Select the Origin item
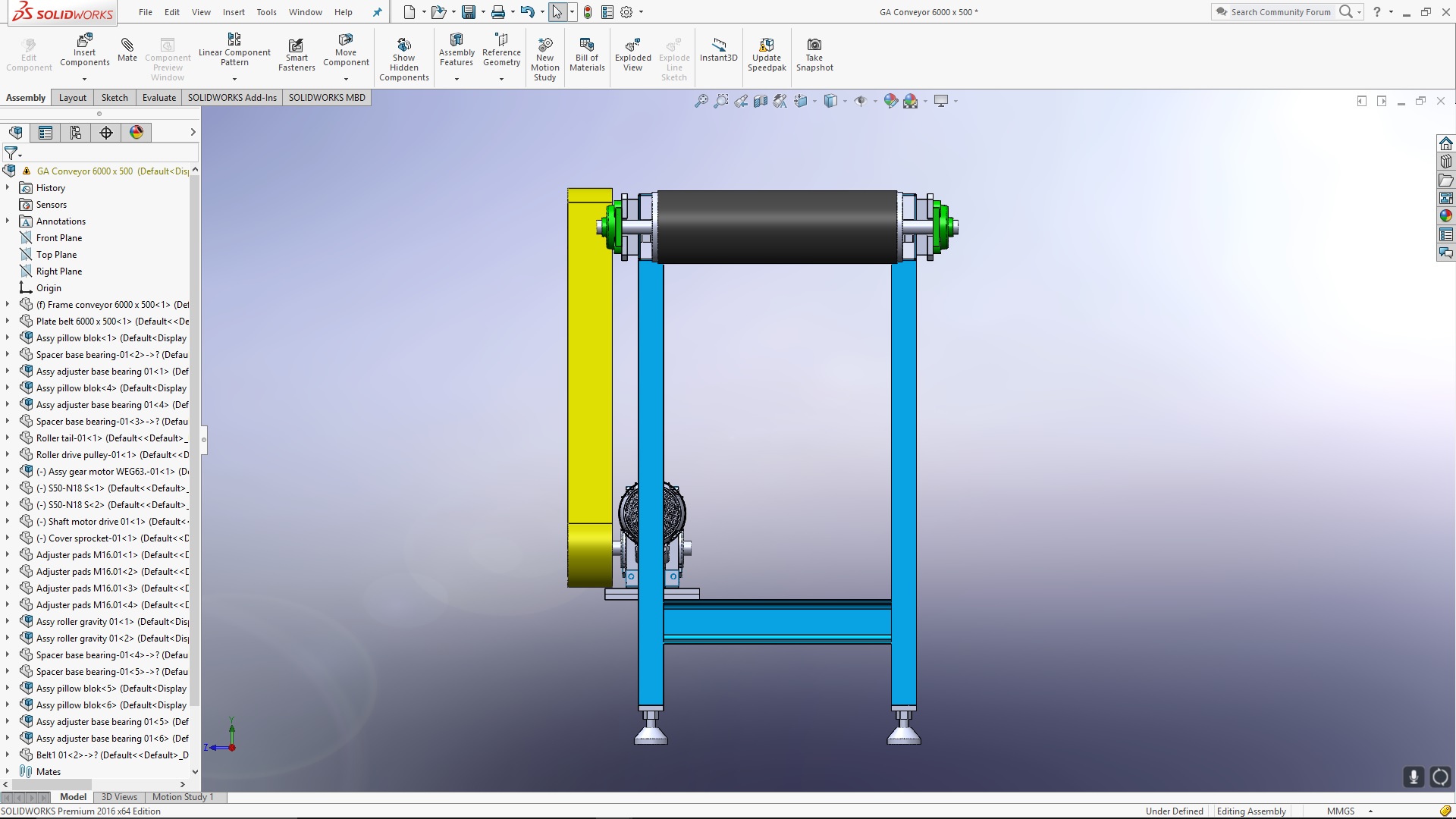 [49, 287]
